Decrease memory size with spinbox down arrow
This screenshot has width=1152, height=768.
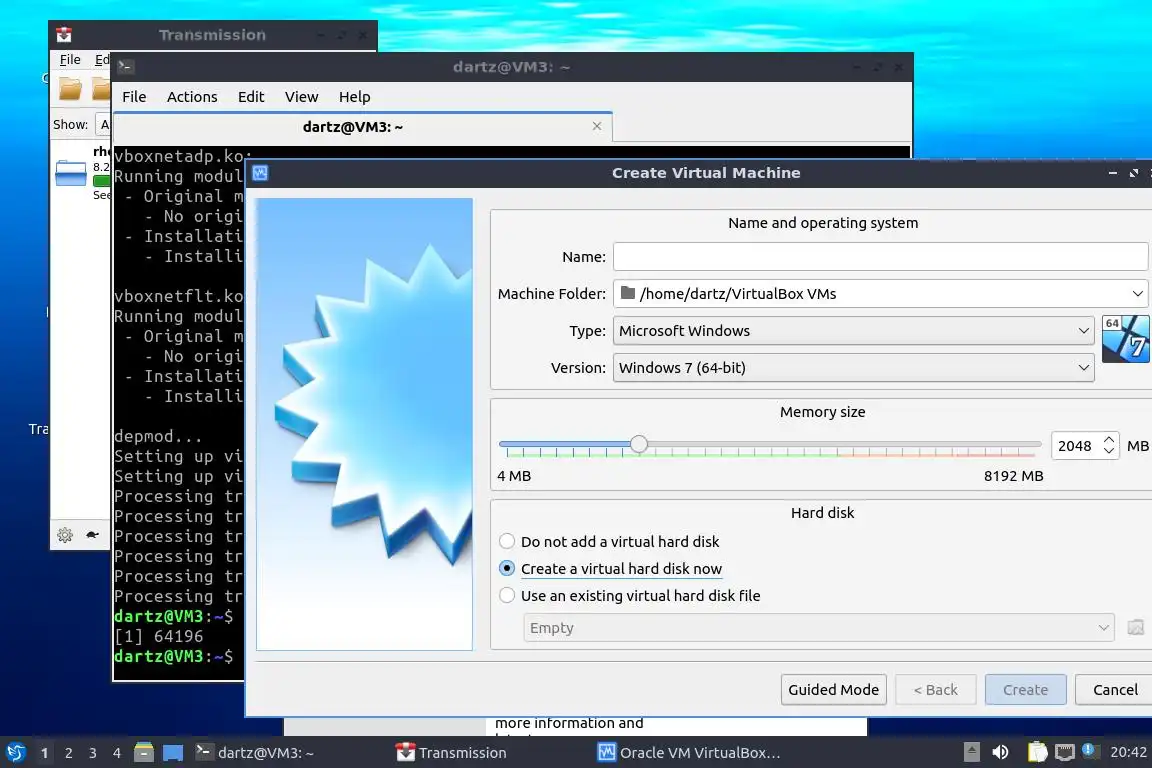[1109, 451]
